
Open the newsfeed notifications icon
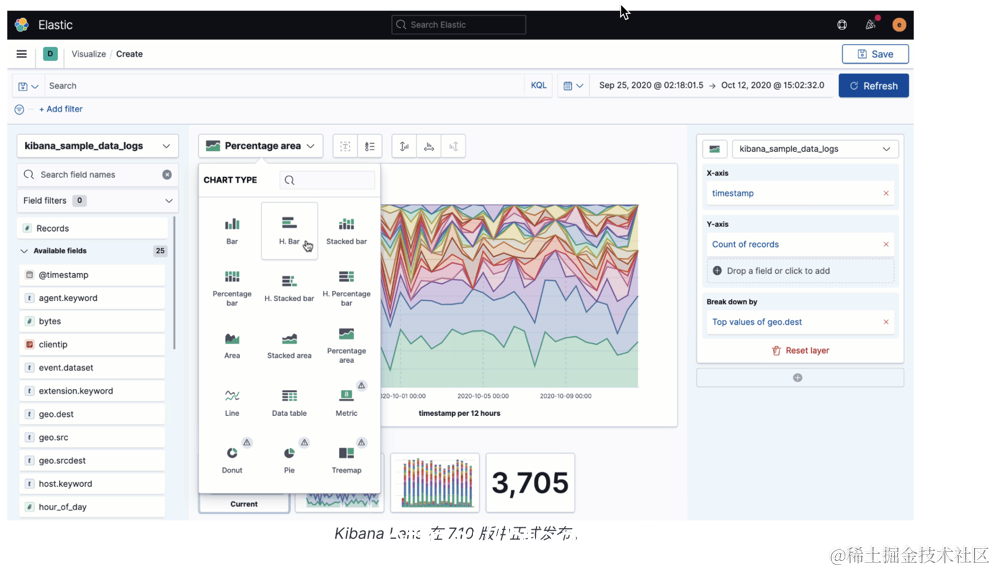870,25
